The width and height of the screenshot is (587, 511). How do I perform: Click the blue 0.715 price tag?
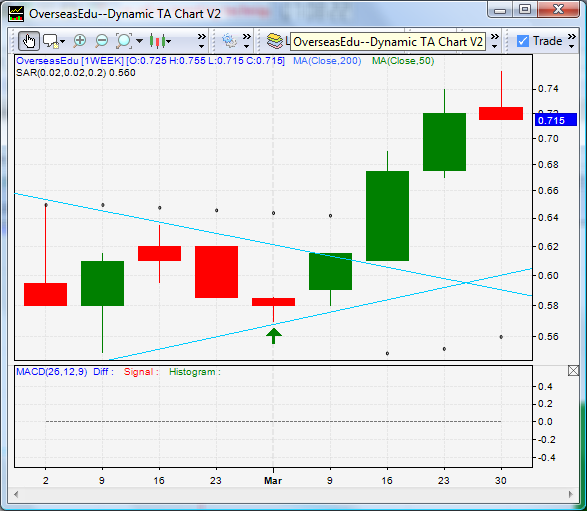556,120
